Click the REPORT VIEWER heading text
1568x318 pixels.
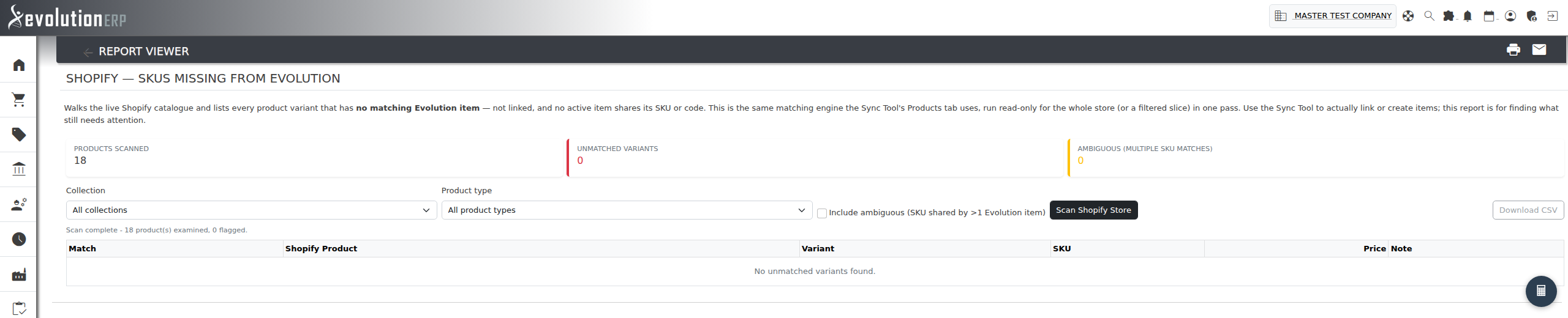click(x=143, y=51)
